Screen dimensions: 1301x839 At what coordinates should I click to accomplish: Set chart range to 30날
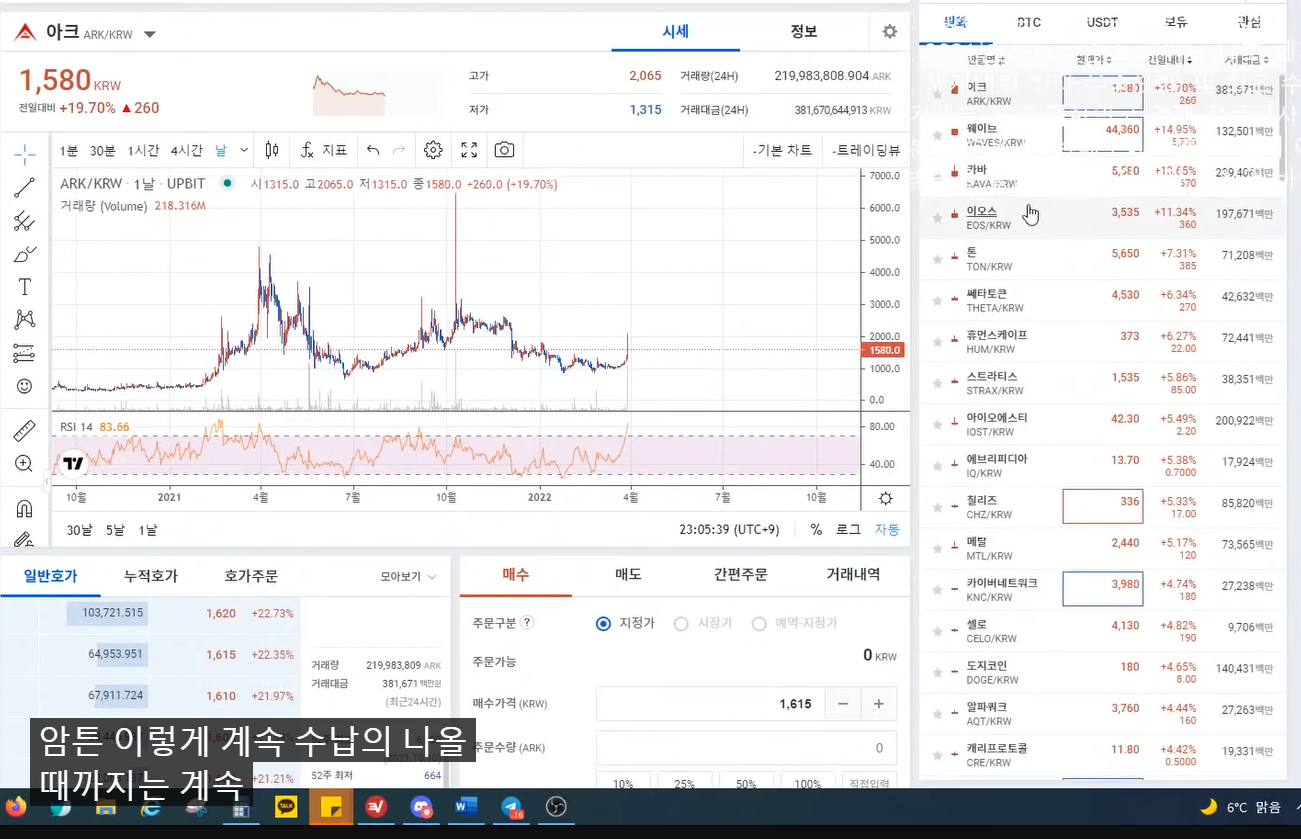(x=79, y=530)
